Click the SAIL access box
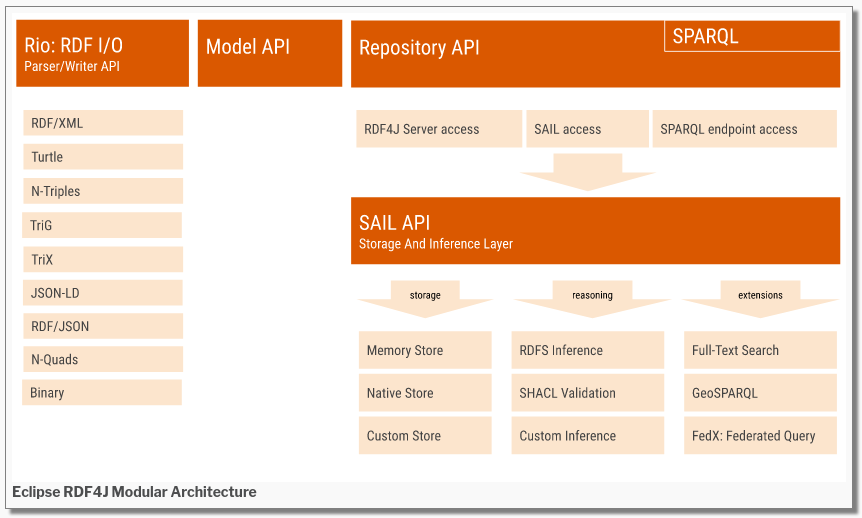Viewport: 862px width, 518px height. (x=586, y=129)
